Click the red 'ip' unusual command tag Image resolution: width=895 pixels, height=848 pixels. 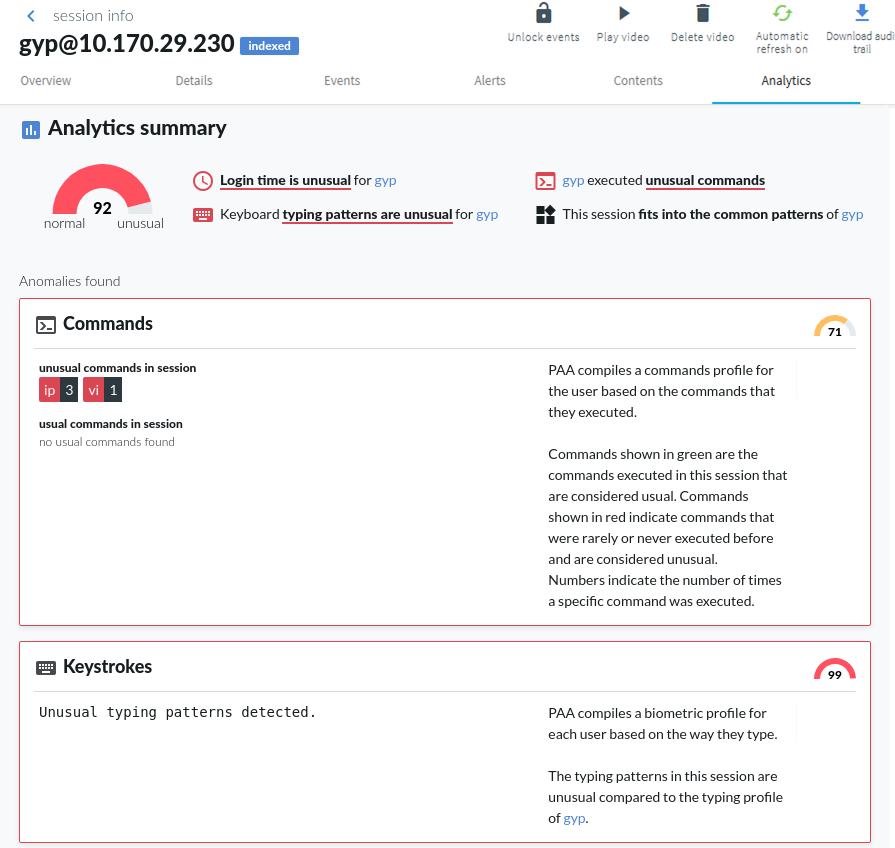50,390
